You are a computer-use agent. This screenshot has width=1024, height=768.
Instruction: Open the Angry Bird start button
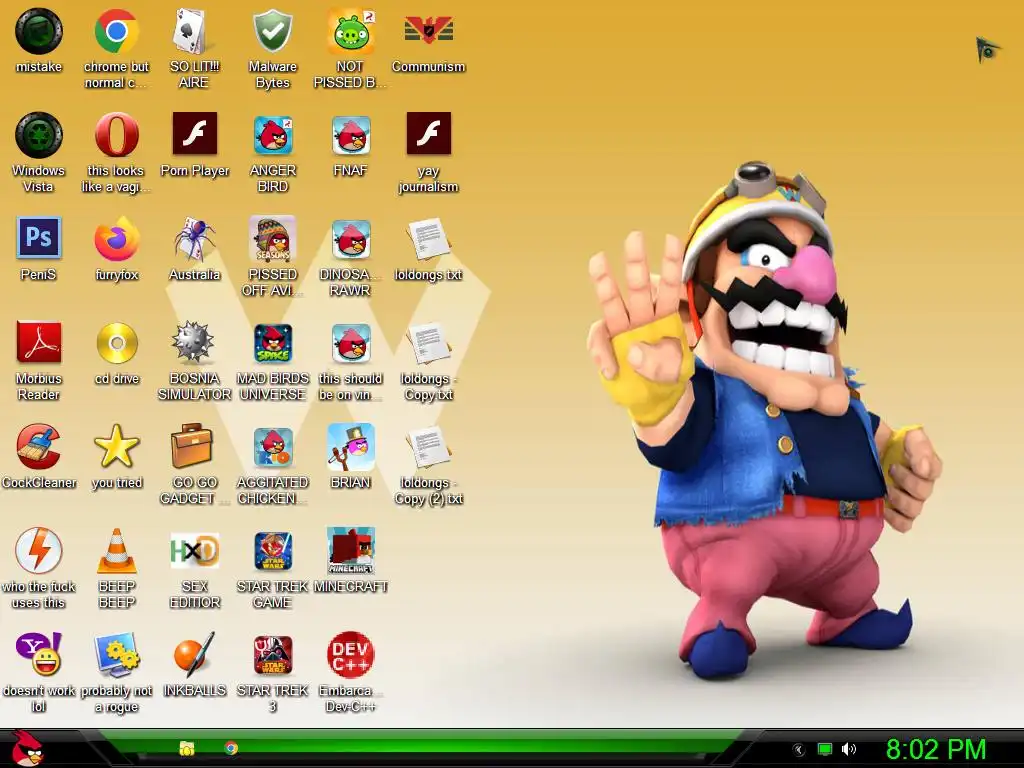[x=27, y=748]
